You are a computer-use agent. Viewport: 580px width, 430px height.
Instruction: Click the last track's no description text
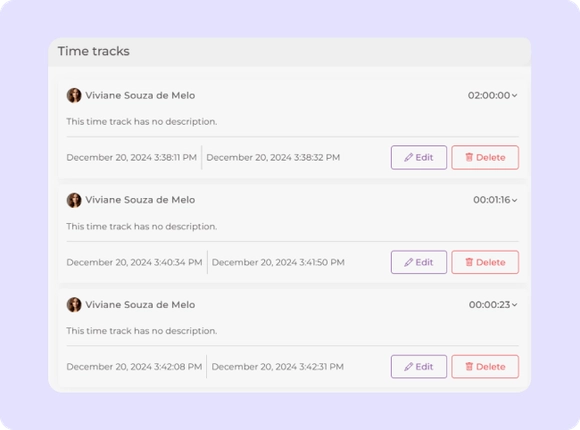tap(142, 331)
